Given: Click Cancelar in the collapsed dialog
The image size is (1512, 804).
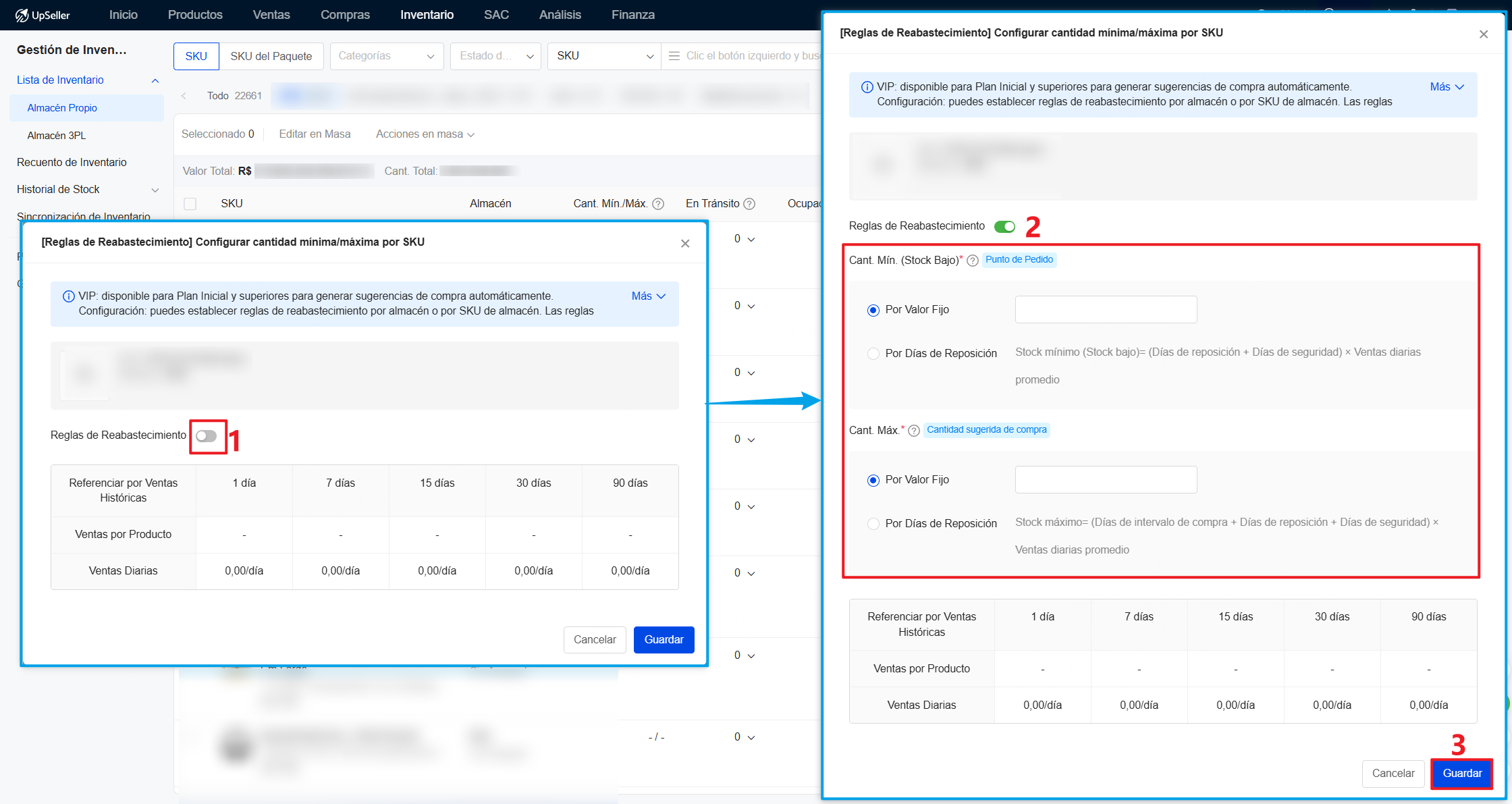Looking at the screenshot, I should coord(595,640).
